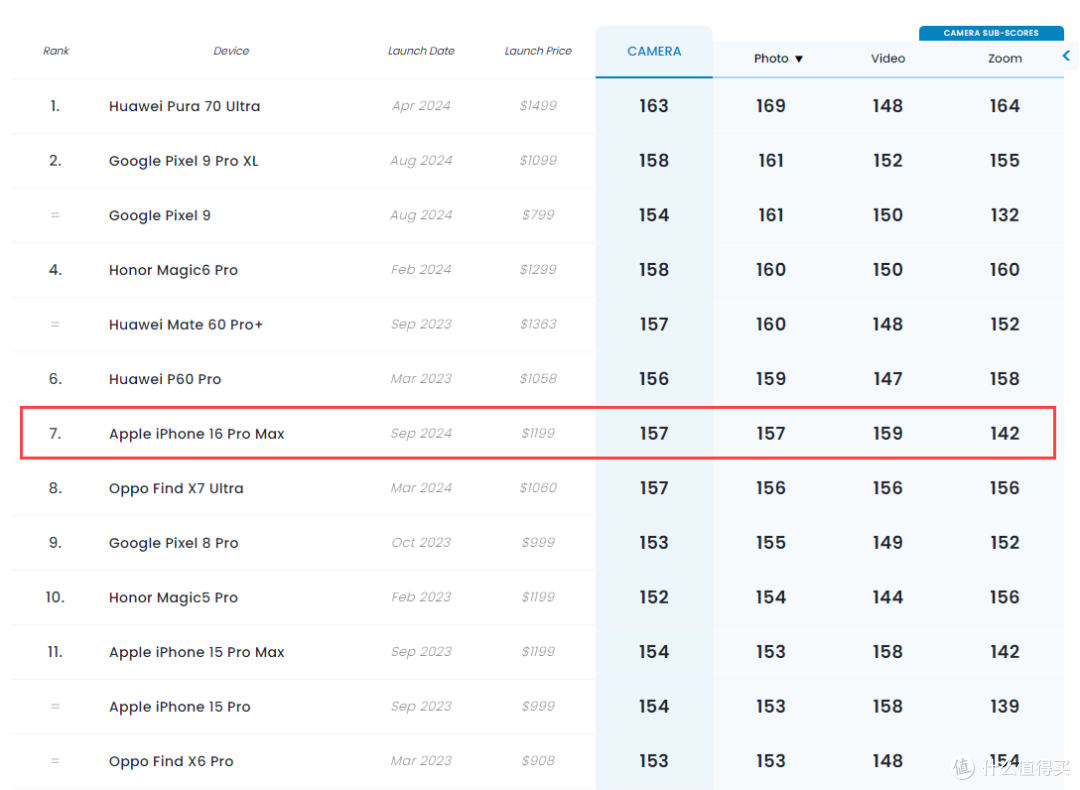Image resolution: width=1080 pixels, height=790 pixels.
Task: Open the Huawei Mate 60 Pro+ entry
Action: click(x=186, y=325)
